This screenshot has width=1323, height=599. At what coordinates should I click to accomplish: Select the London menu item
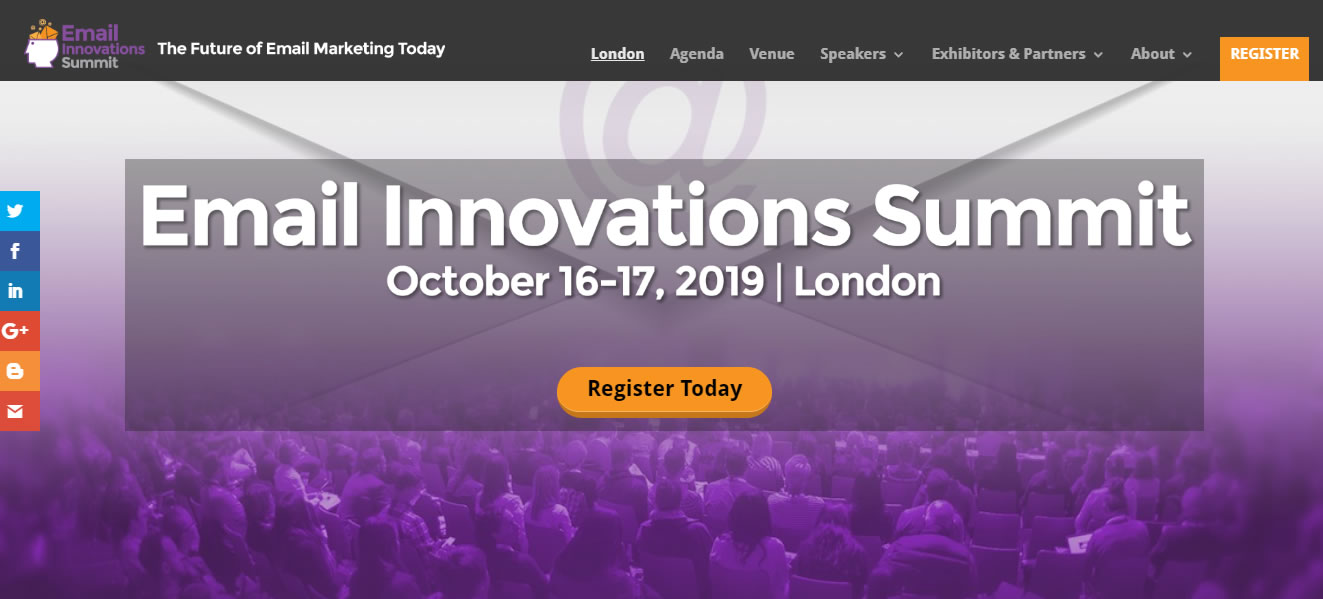[x=617, y=54]
